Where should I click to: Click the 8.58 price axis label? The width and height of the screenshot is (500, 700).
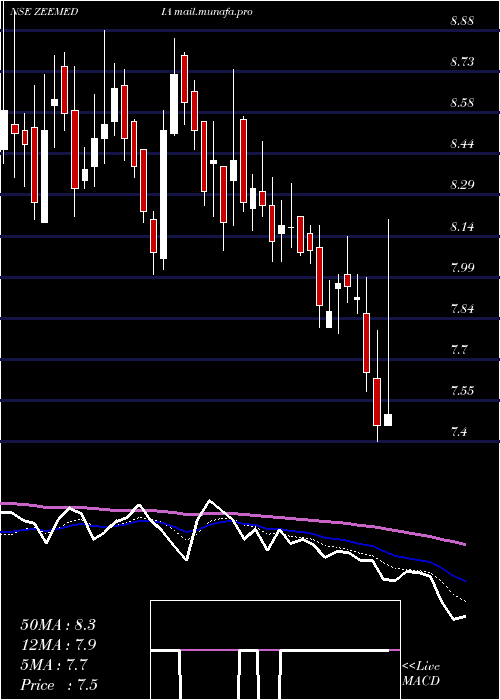click(462, 103)
